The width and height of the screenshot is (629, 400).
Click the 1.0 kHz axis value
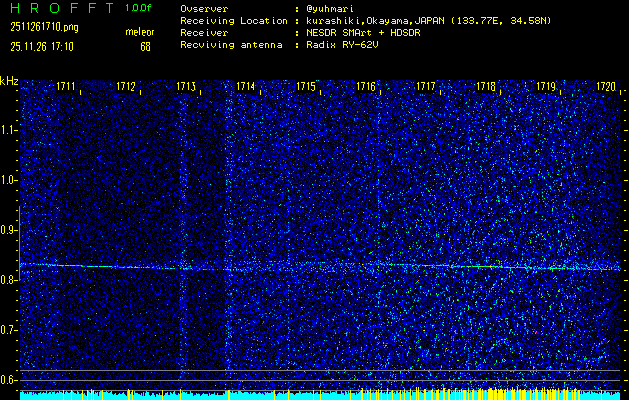[9, 180]
